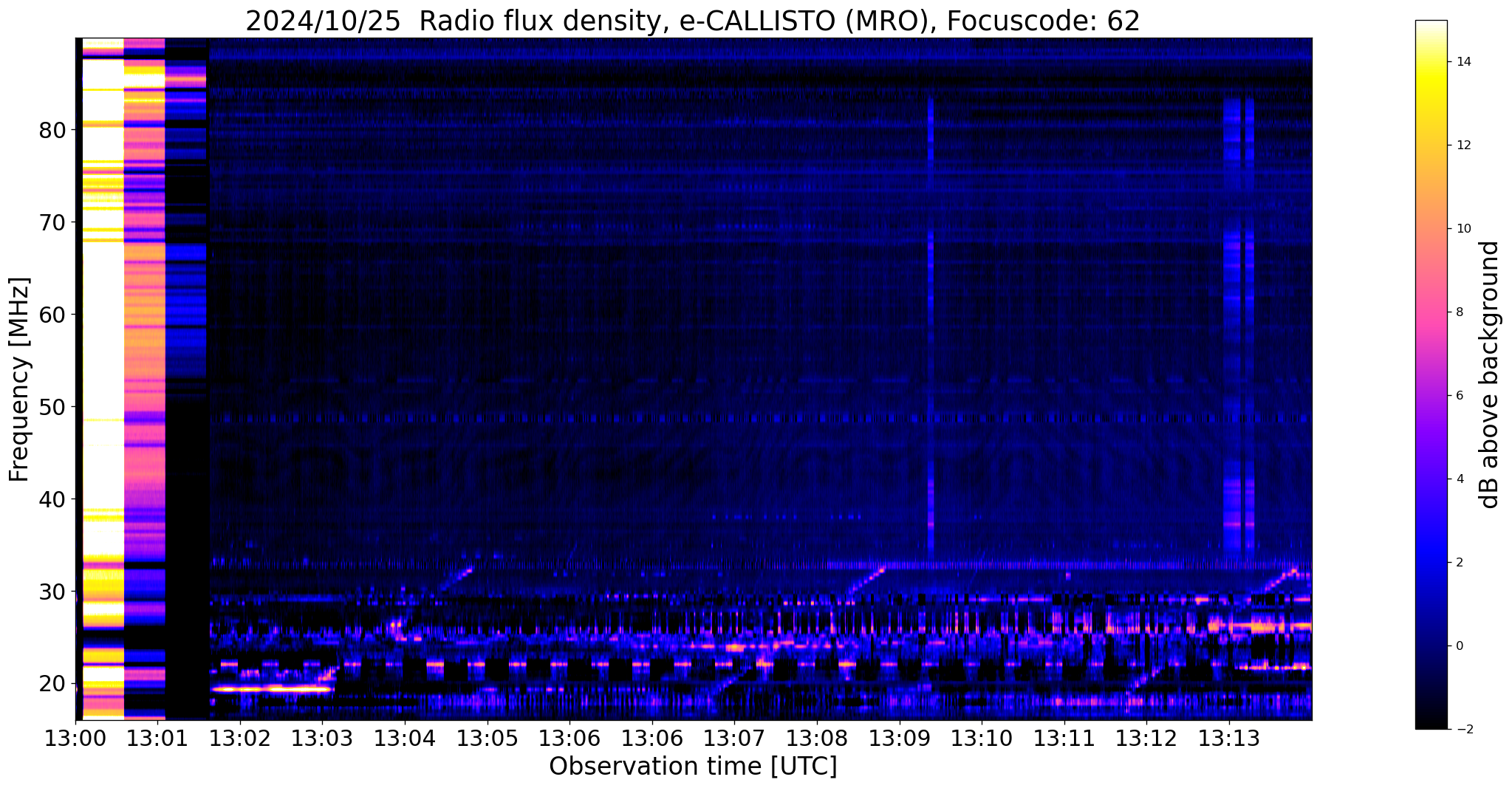The height and width of the screenshot is (788, 1512).
Task: Click the vertical colorbar gradient strip
Action: (x=1431, y=375)
